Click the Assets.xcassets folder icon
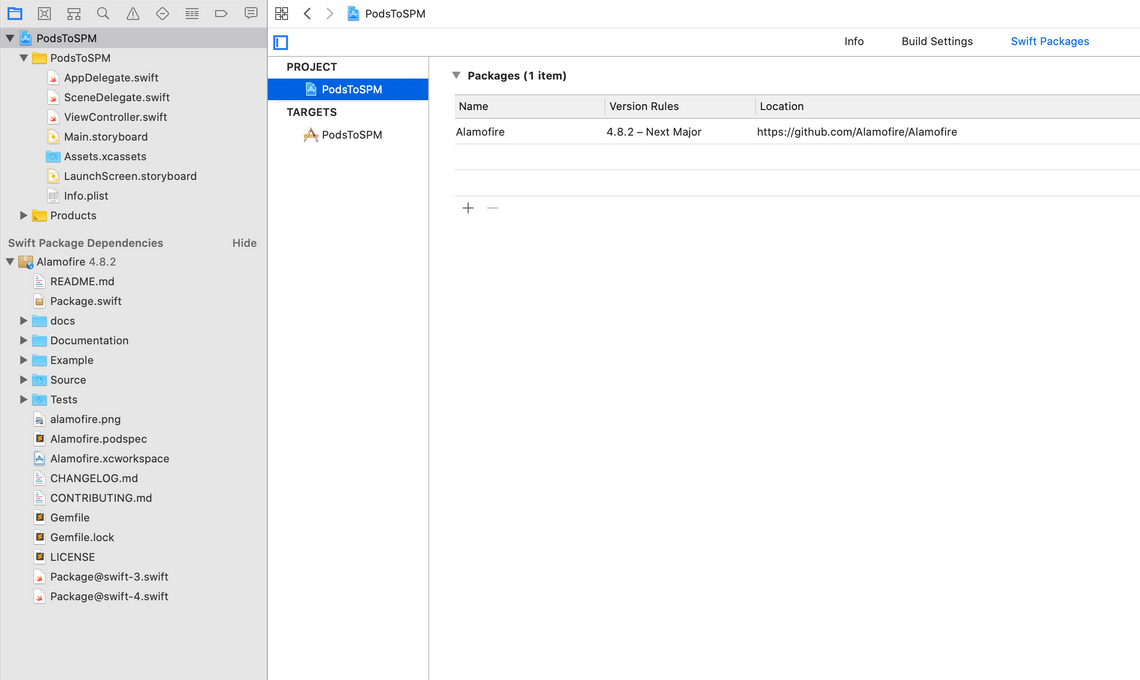Screen dimensions: 1140x680 pos(52,156)
